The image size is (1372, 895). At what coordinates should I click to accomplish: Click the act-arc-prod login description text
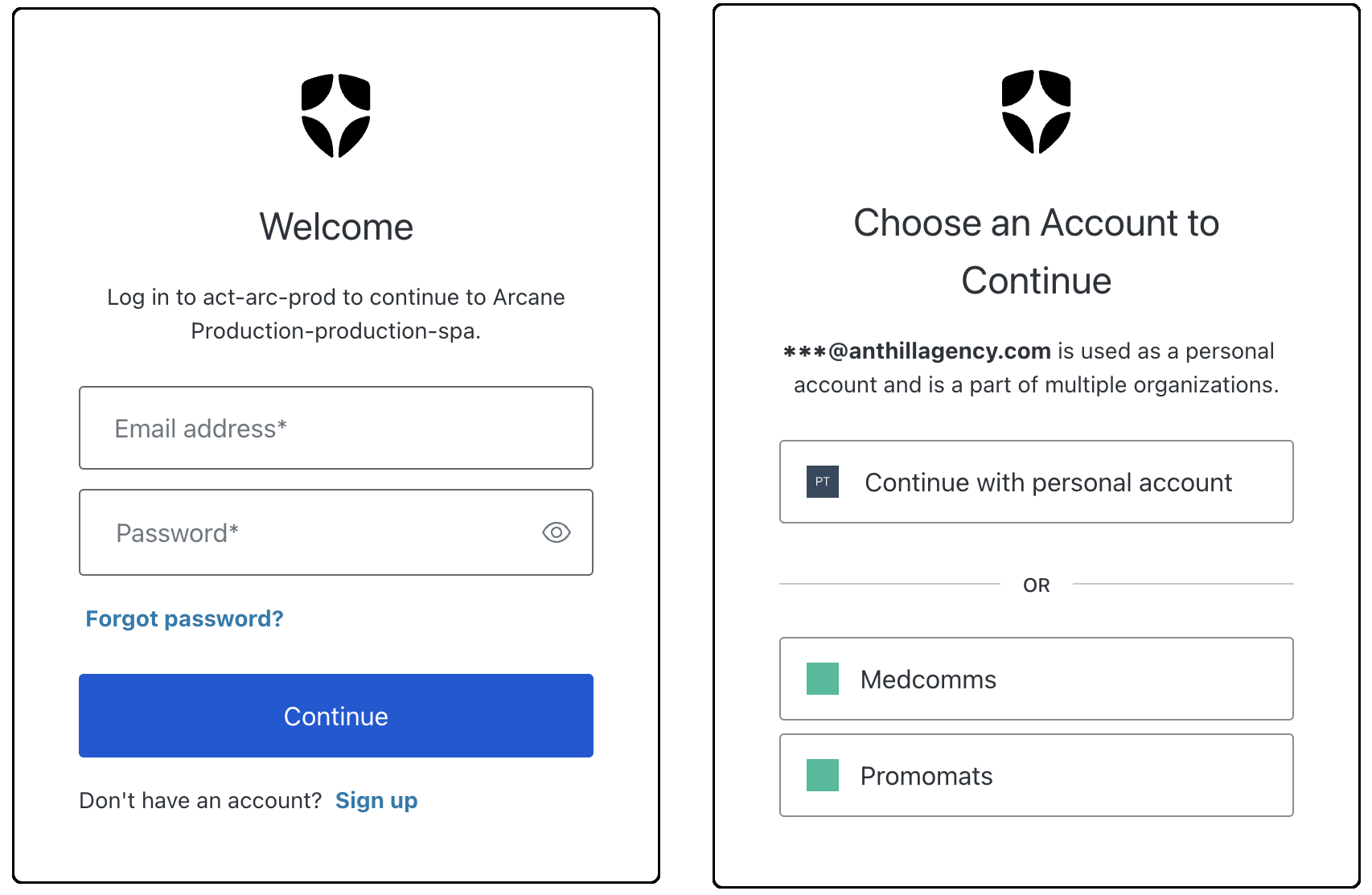point(336,314)
